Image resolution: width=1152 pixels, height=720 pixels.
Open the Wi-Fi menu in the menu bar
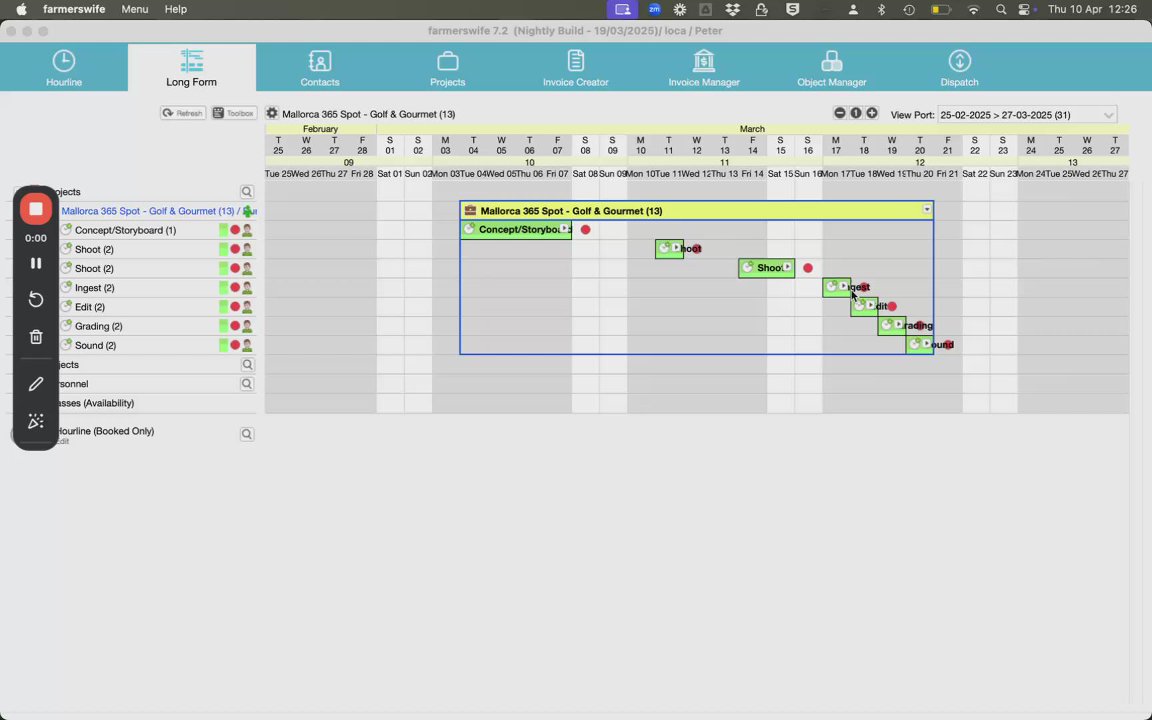(973, 10)
